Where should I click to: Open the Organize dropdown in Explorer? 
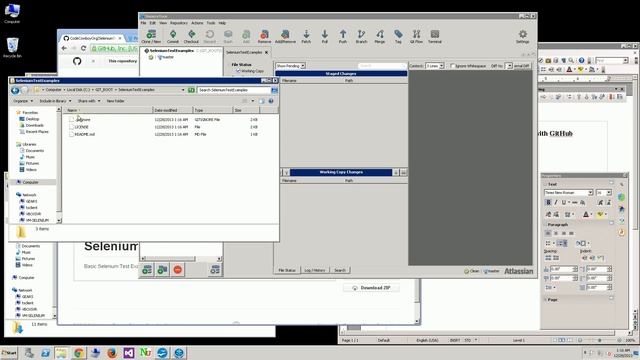23,101
